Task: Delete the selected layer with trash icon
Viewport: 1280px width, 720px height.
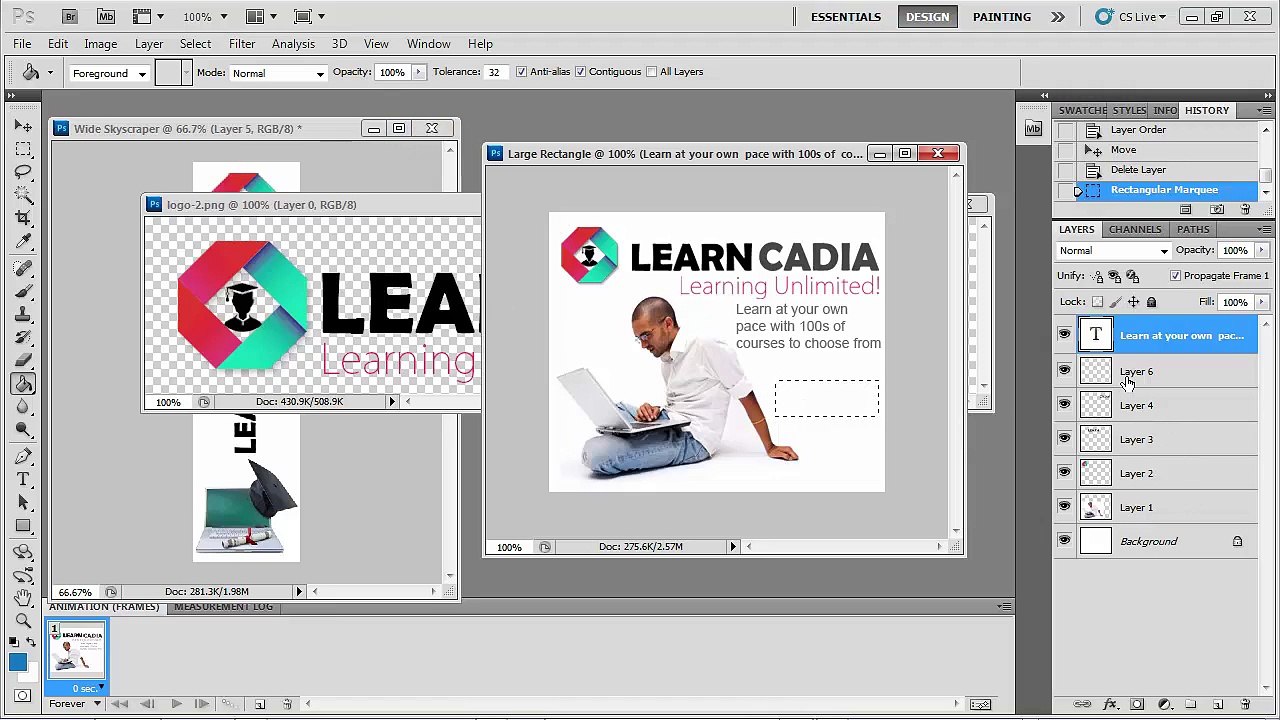Action: pos(1245,704)
